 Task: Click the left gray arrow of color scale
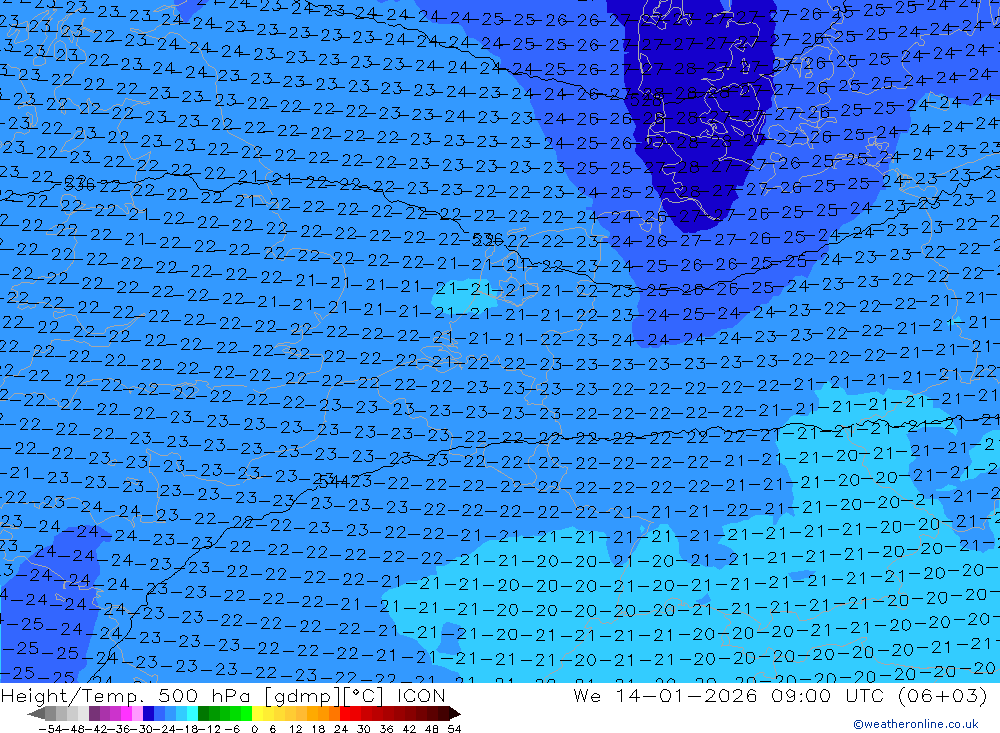click(x=36, y=713)
